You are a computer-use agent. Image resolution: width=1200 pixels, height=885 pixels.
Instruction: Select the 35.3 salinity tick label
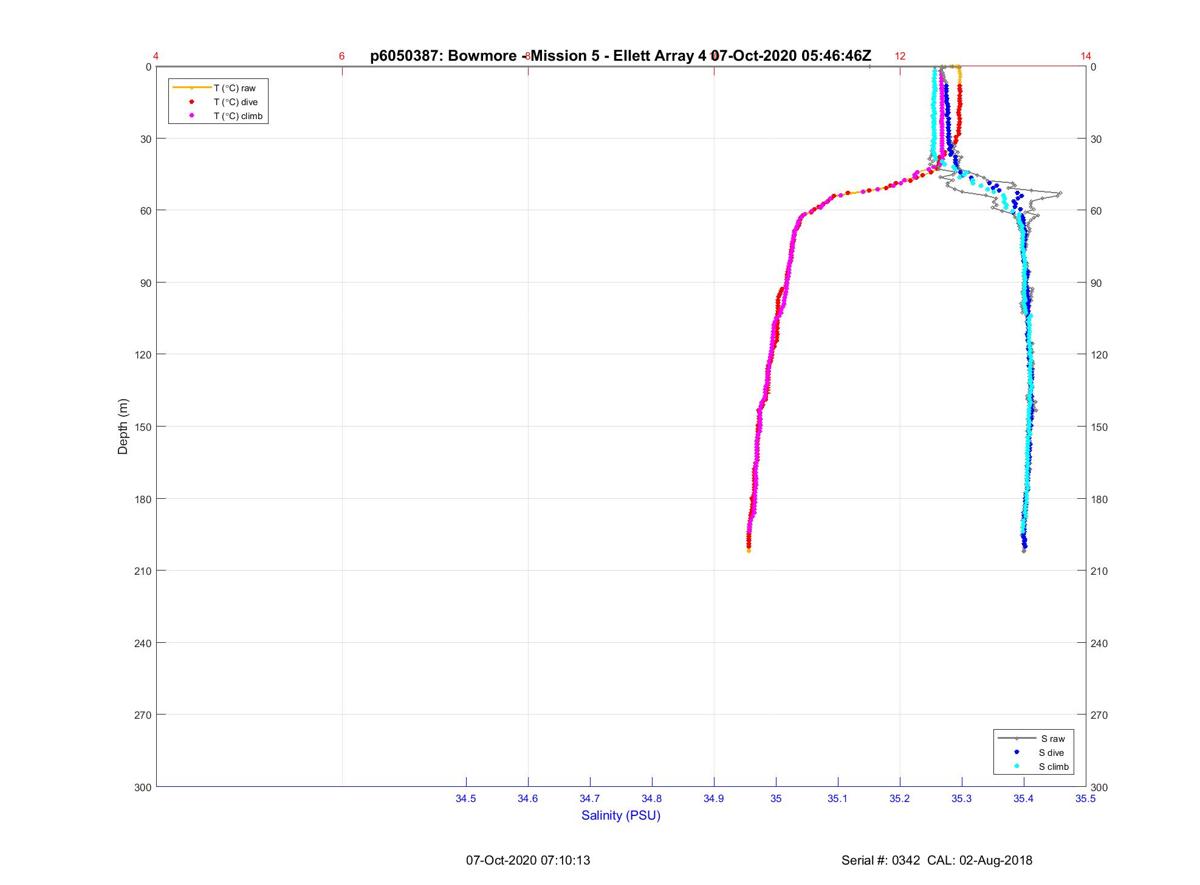point(962,799)
